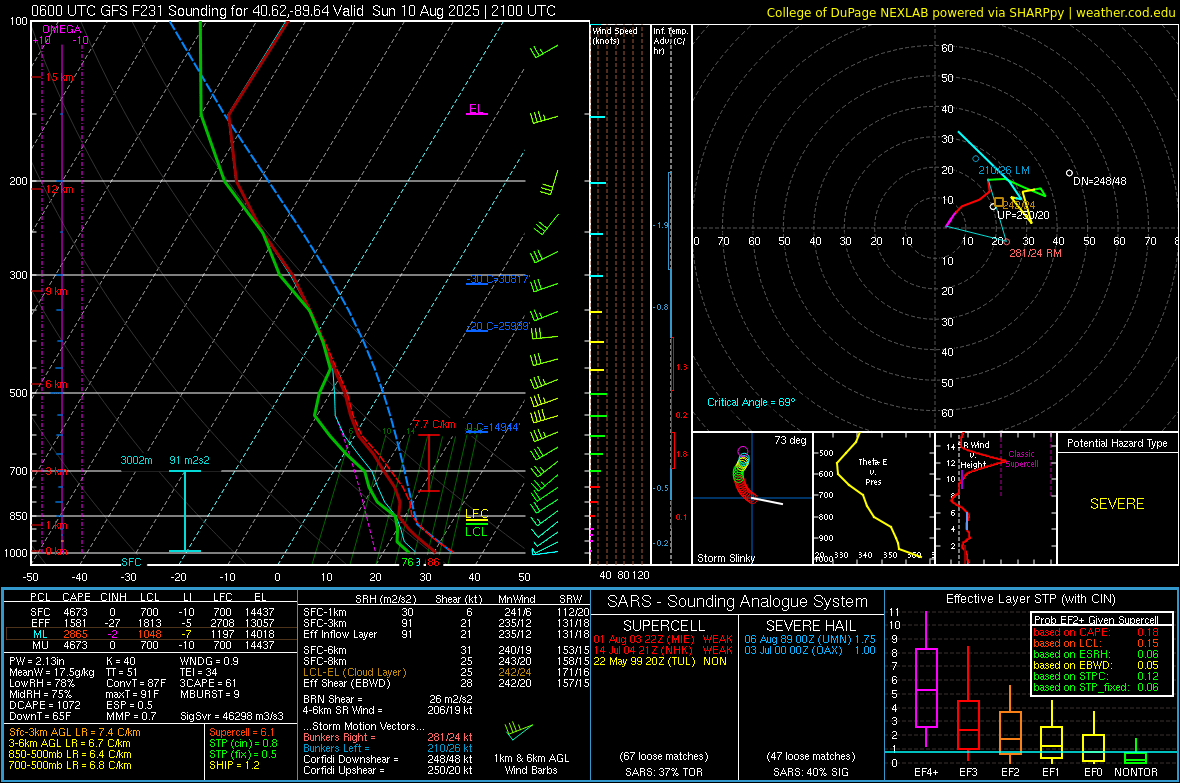The height and width of the screenshot is (783, 1180).
Task: Click the -30 C=30817' height label
Action: [497, 279]
